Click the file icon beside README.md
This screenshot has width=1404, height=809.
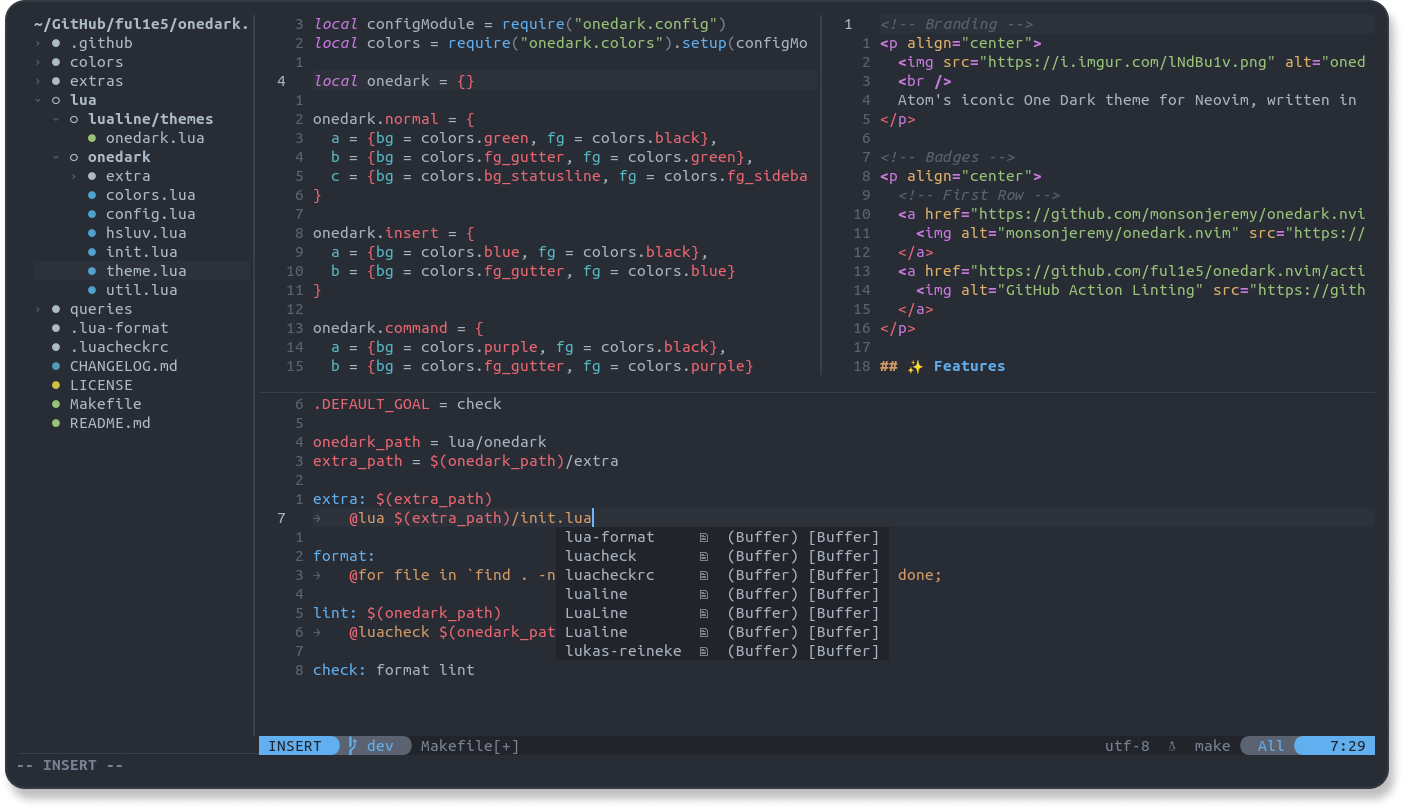pos(56,423)
